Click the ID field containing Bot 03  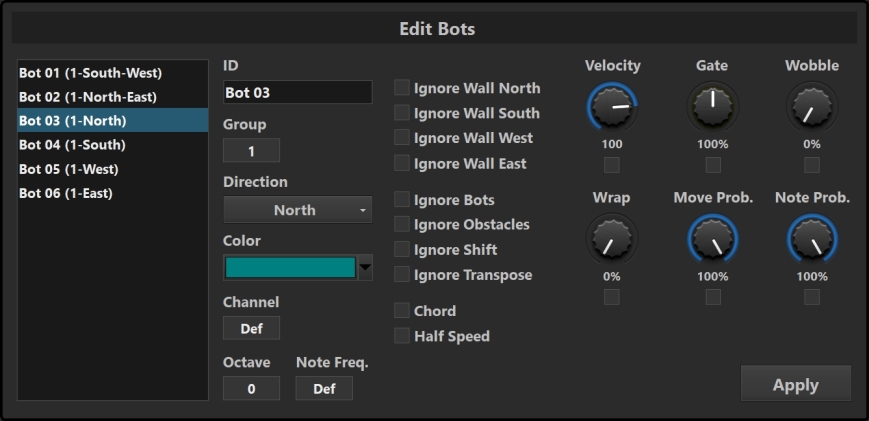(x=298, y=93)
